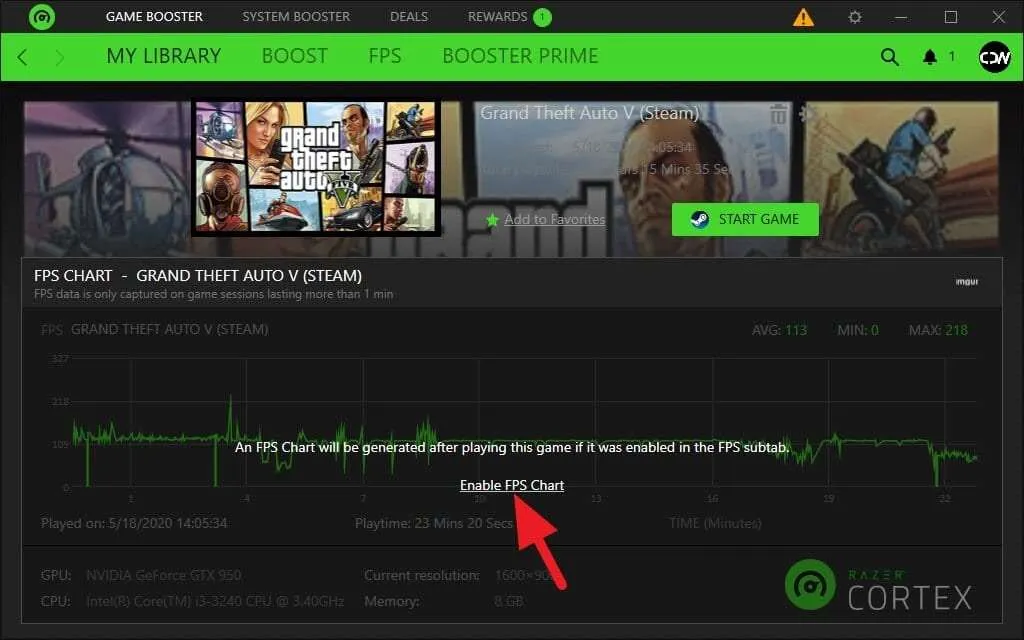The image size is (1024, 640).
Task: Open settings via the gear icon
Action: click(855, 17)
